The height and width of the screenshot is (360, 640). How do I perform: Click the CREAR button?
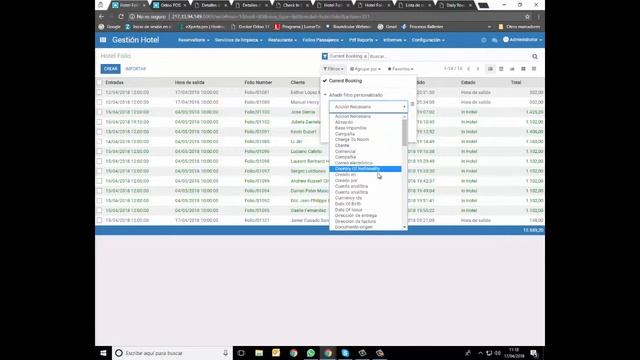pyautogui.click(x=110, y=69)
